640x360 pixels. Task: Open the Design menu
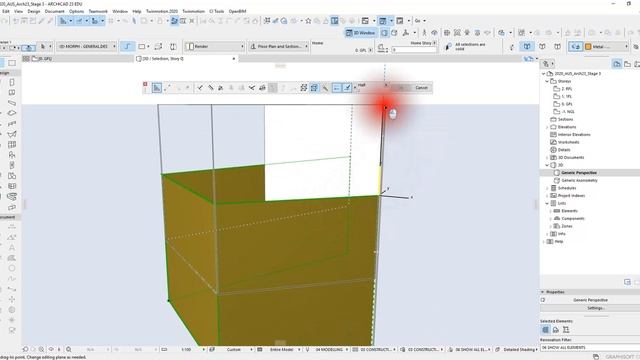[x=33, y=11]
